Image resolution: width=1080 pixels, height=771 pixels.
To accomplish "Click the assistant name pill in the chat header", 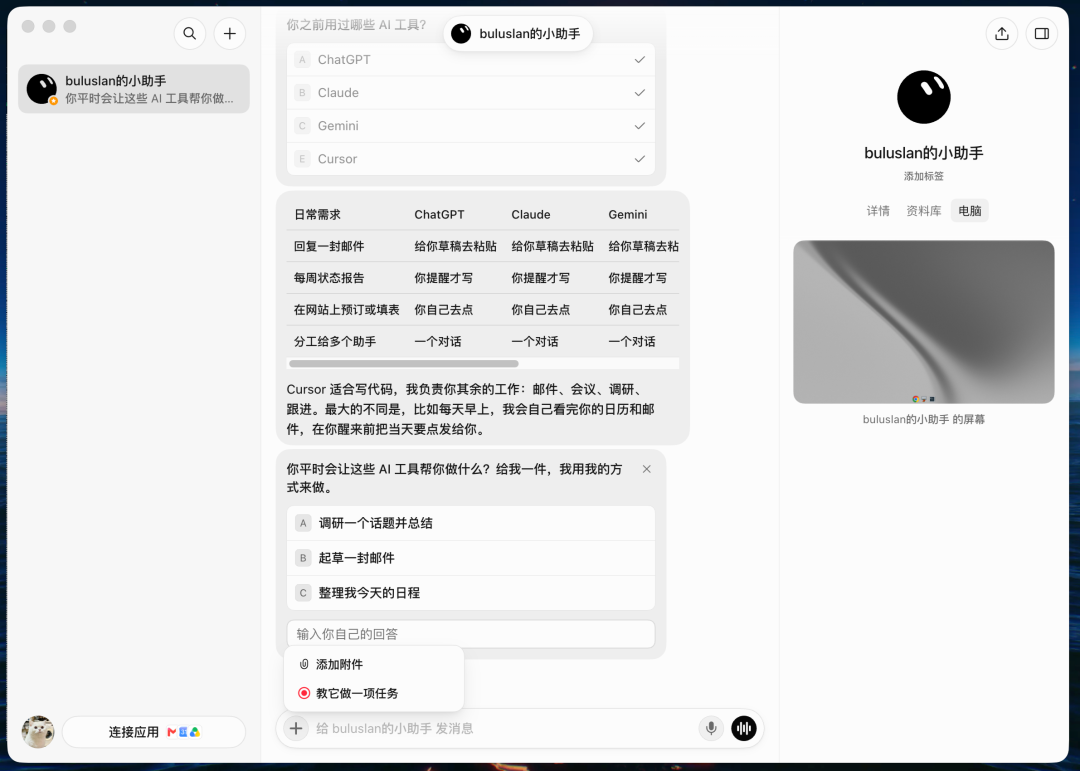I will point(518,34).
